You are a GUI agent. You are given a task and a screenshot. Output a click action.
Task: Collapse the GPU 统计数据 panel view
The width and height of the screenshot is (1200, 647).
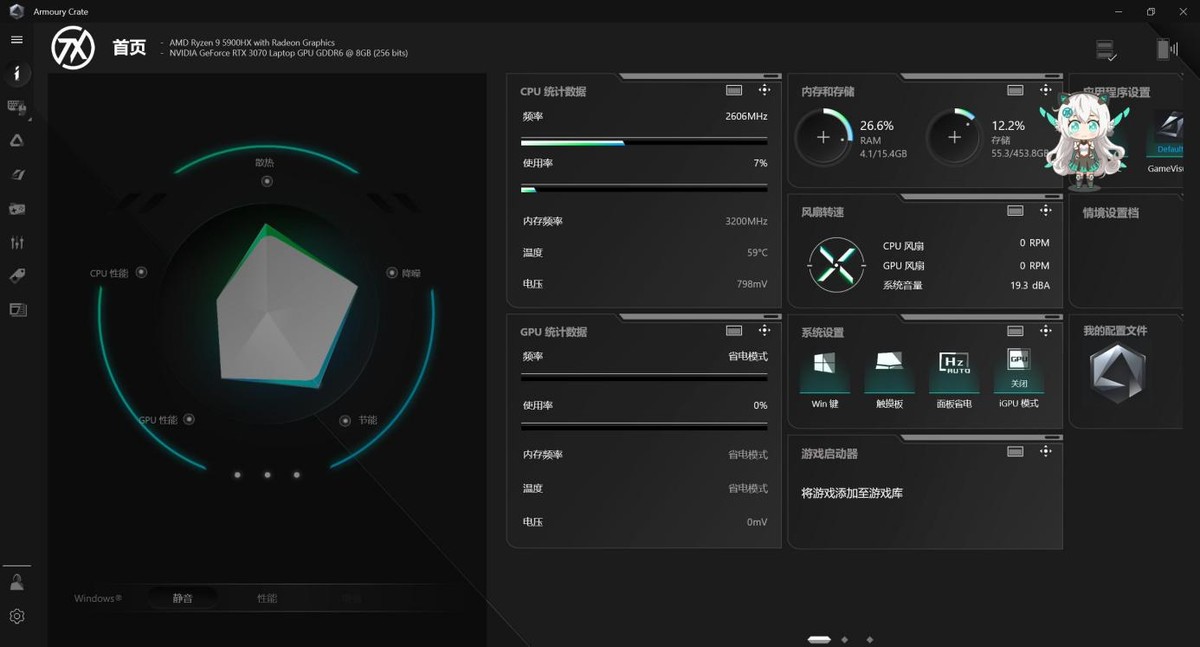[x=734, y=331]
